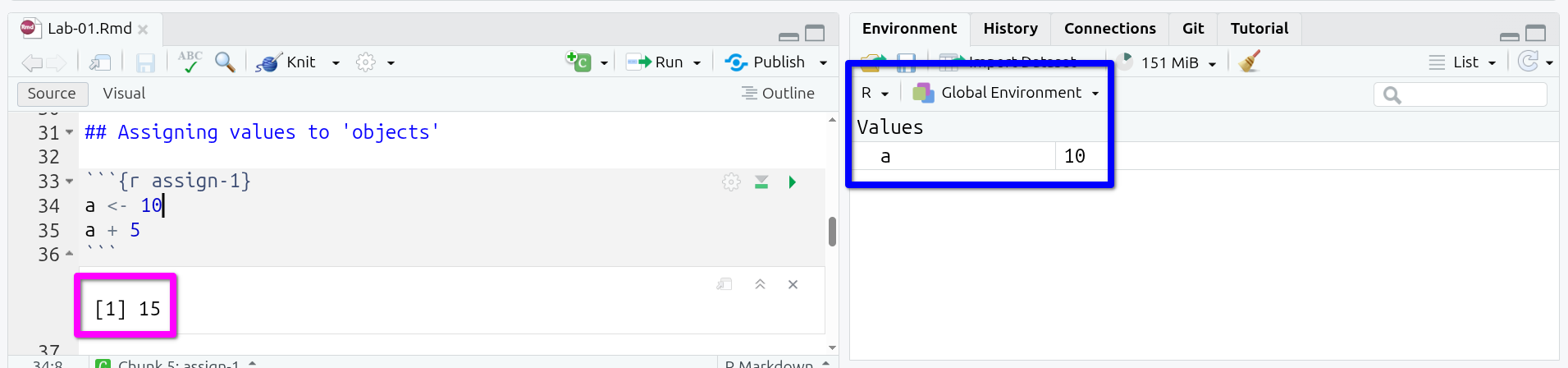The height and width of the screenshot is (368, 1568).
Task: Open the Knit options dropdown arrow
Action: [x=336, y=62]
